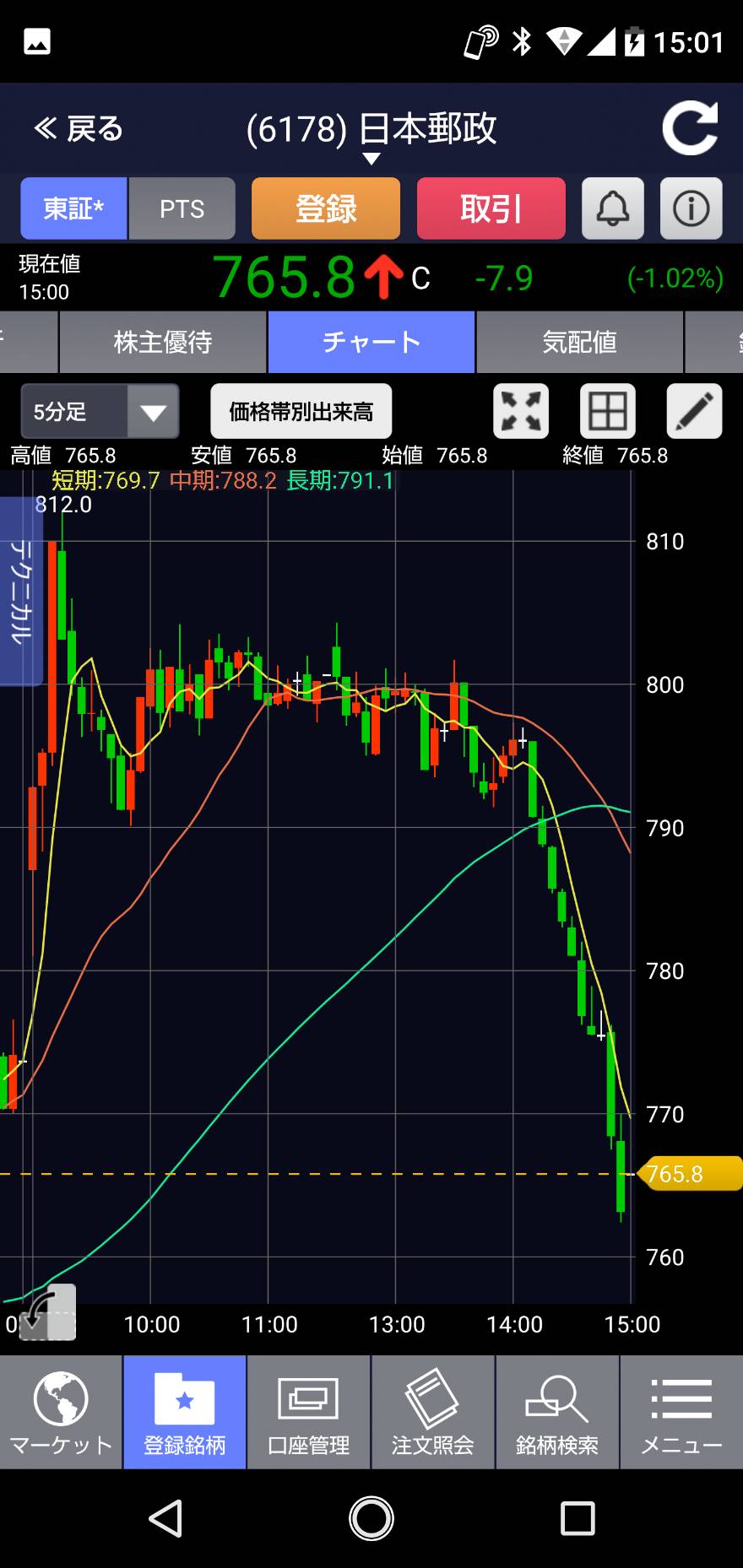Tap the 15:00 time axis label
Screen dimensions: 743x1568
[x=632, y=1324]
